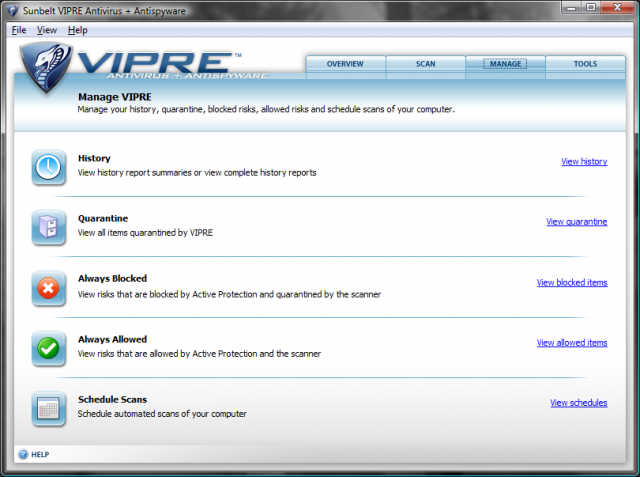Click 'Manage your history, quarantine' subtitle text
640x477 pixels.
(x=266, y=109)
